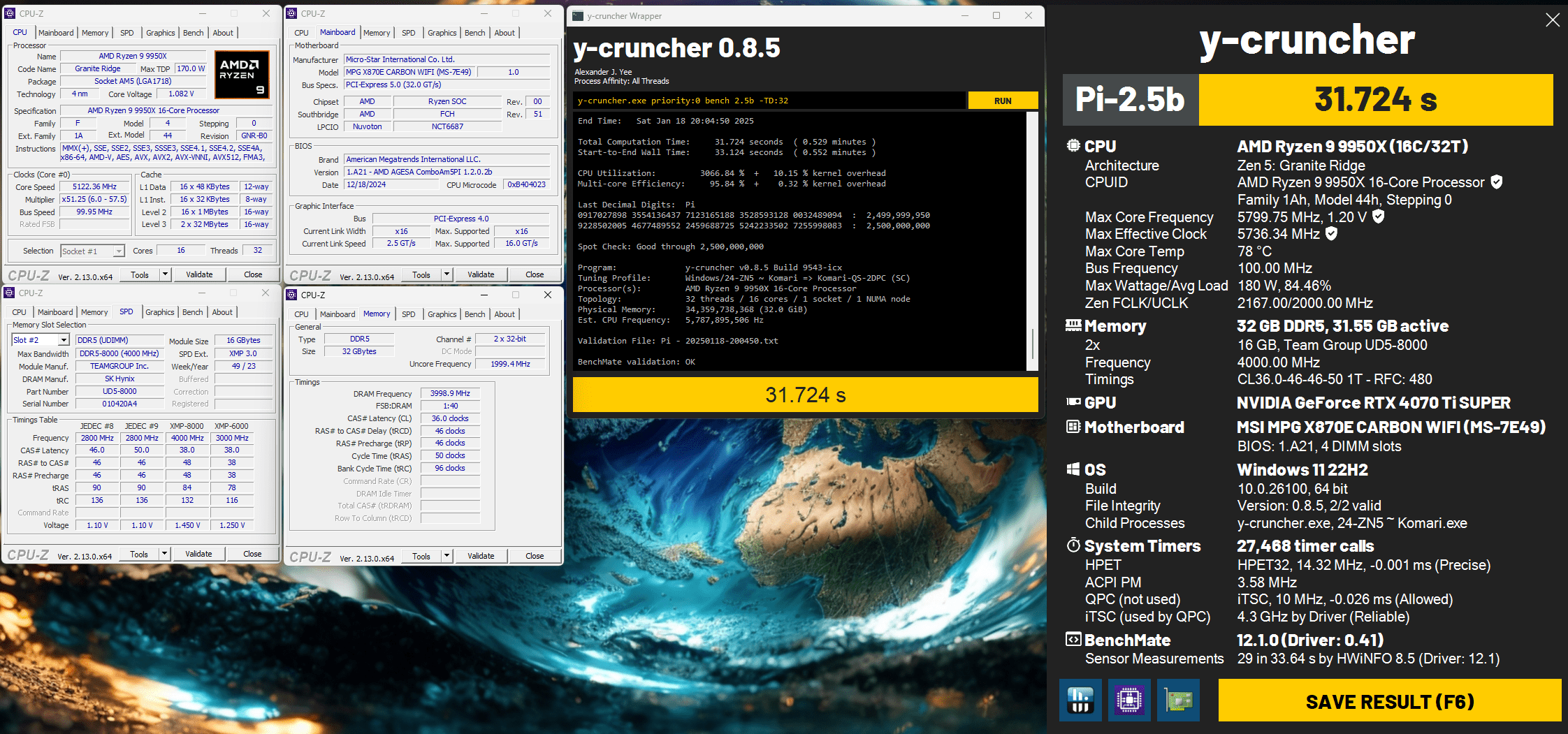Image resolution: width=1568 pixels, height=734 pixels.
Task: Click the shield icon beside the CPUID value
Action: point(1496,182)
